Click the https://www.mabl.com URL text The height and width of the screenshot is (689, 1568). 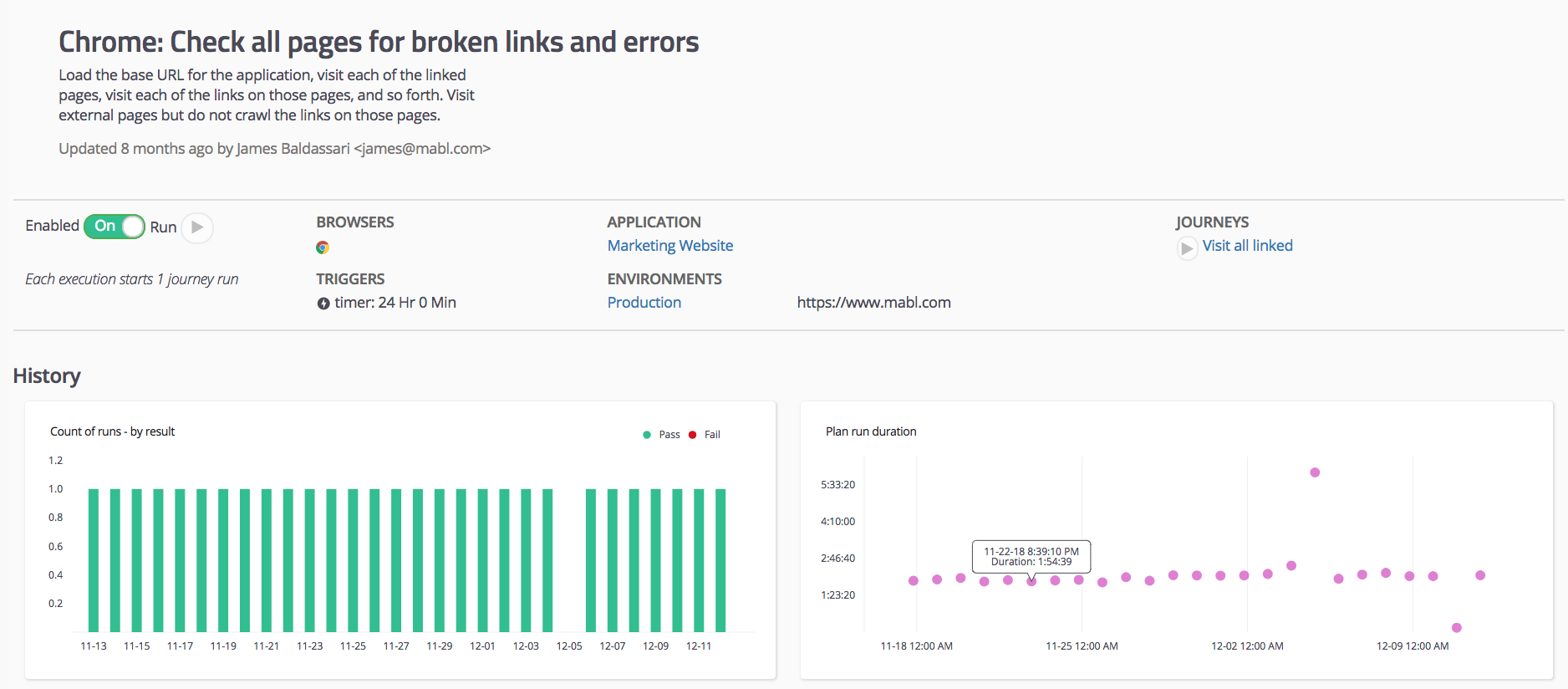click(873, 303)
